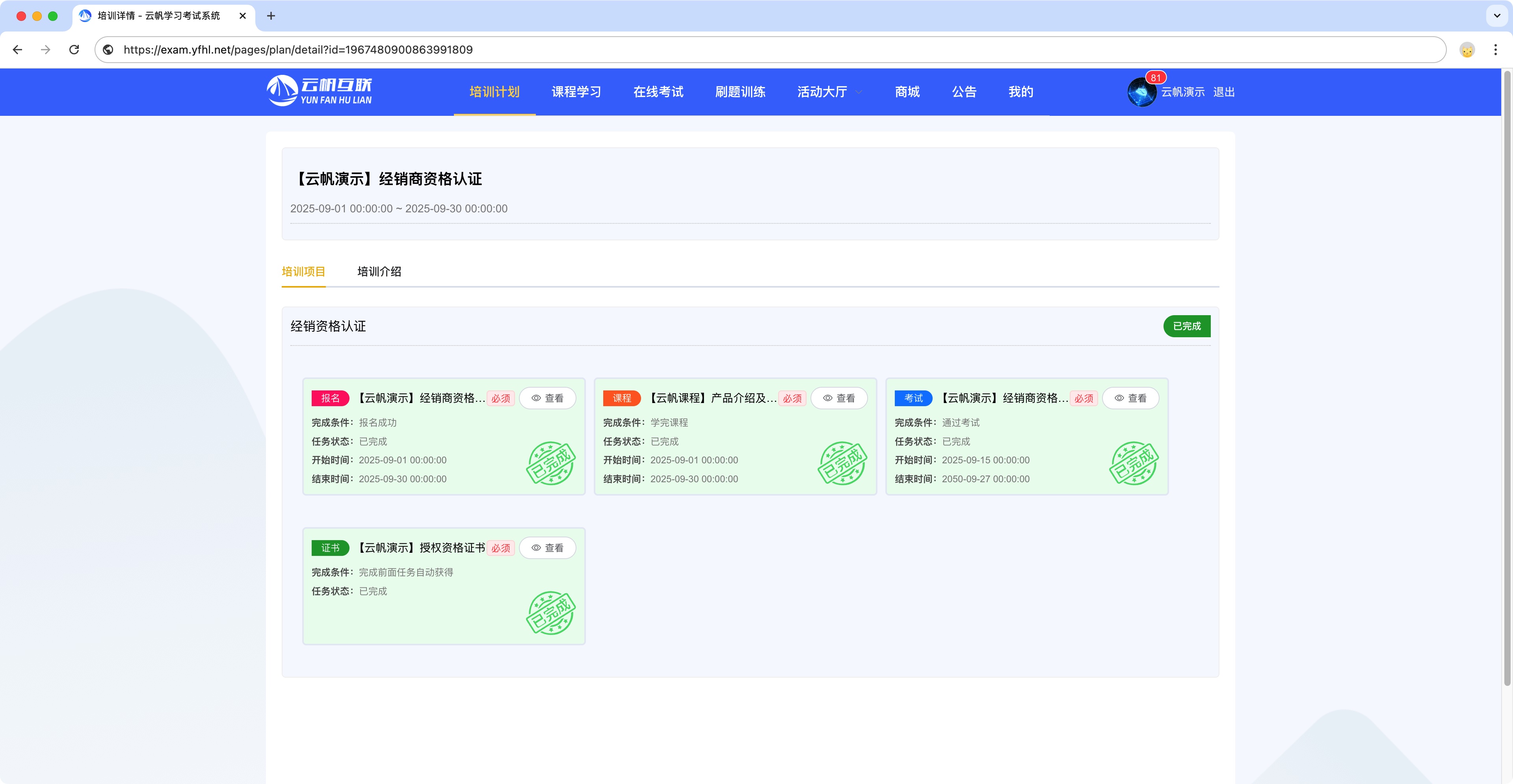Click the 云帆演示 username link

[x=1182, y=92]
